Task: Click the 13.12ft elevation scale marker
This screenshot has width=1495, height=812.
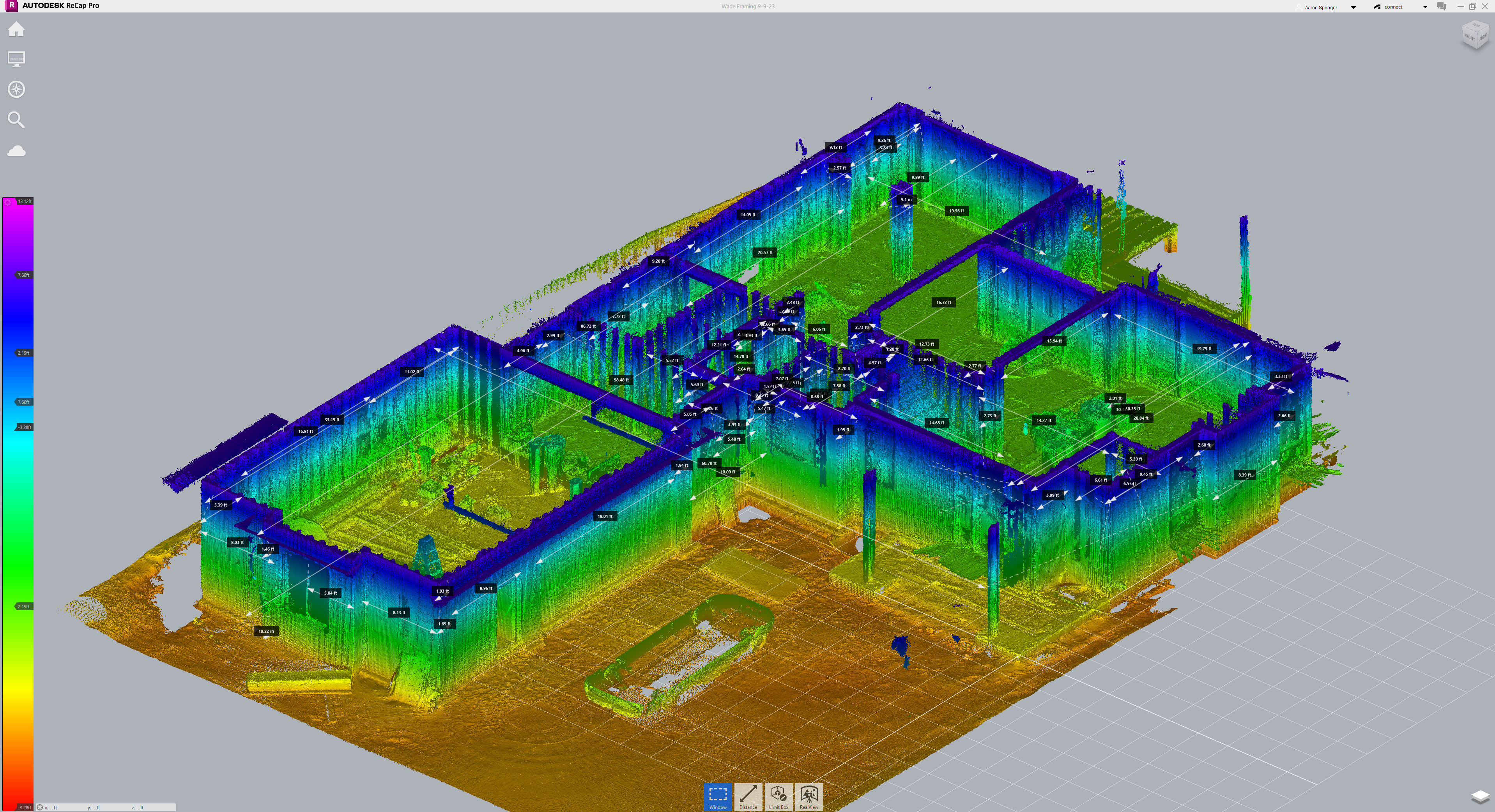Action: tap(25, 201)
